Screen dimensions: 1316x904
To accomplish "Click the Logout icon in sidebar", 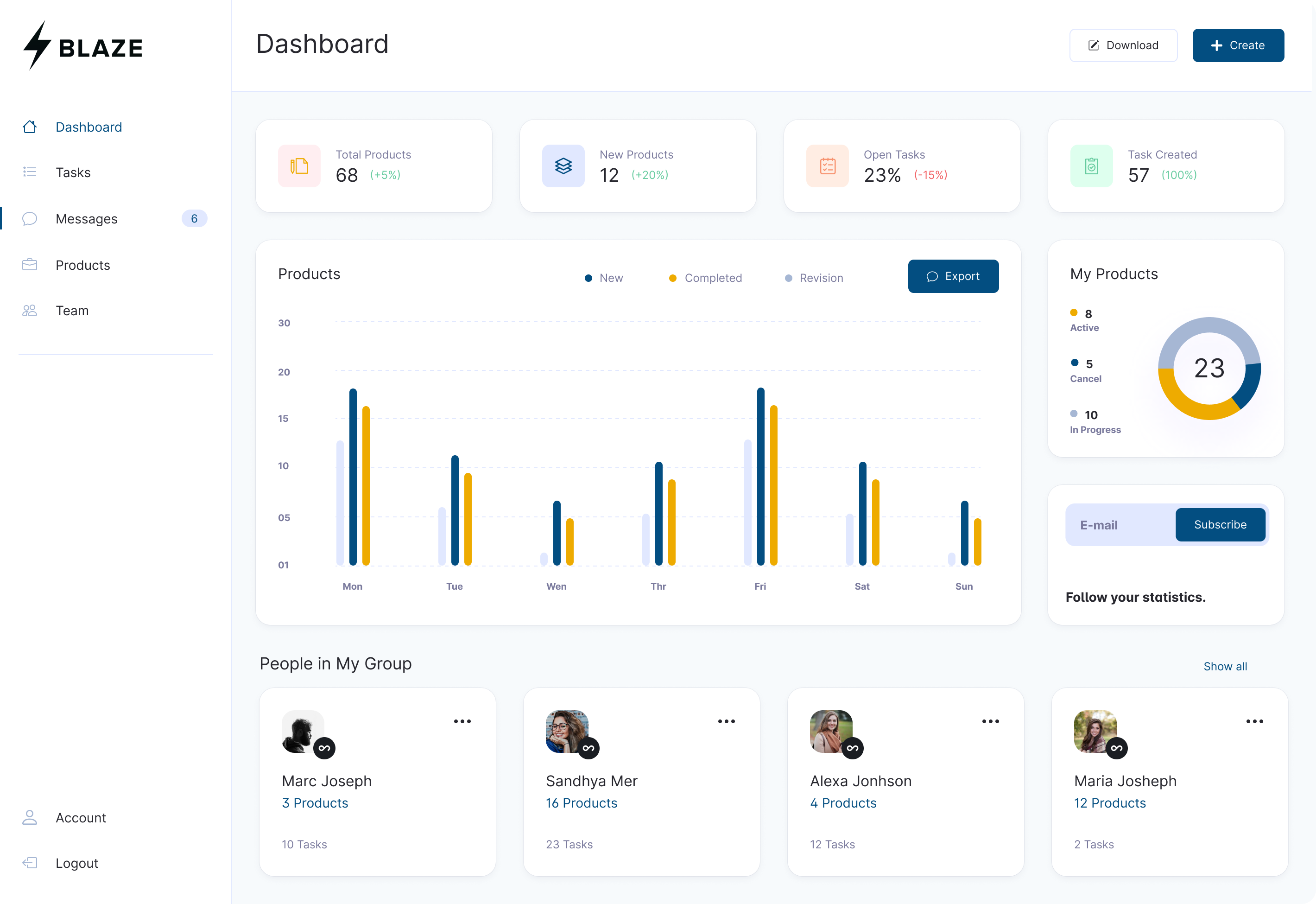I will pyautogui.click(x=30, y=863).
